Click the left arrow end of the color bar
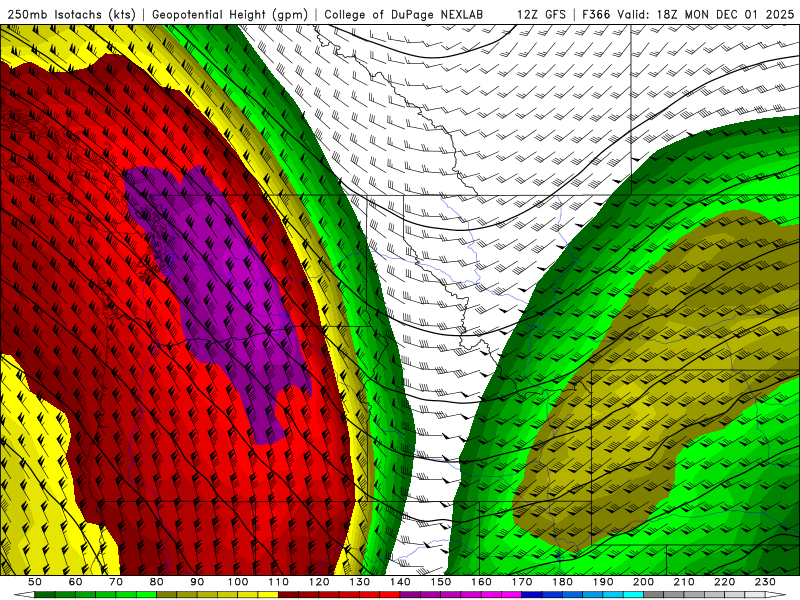 [x=24, y=595]
